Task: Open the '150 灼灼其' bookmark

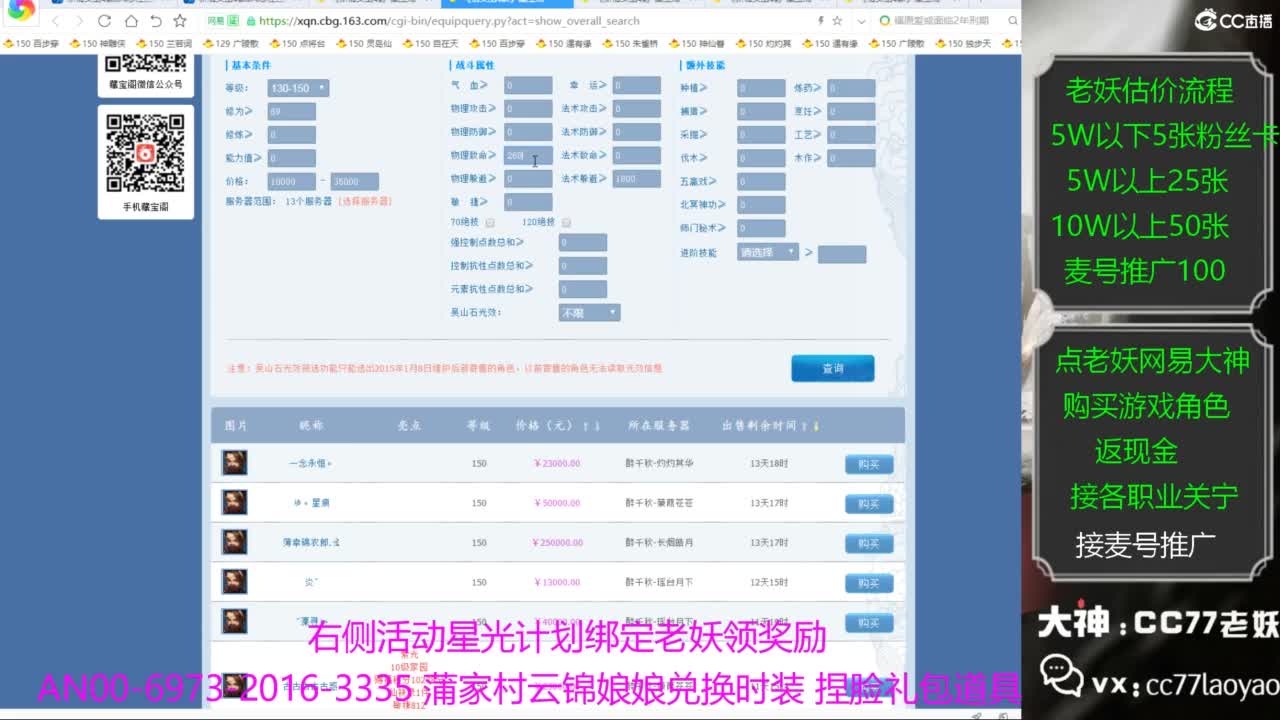Action: click(x=763, y=43)
